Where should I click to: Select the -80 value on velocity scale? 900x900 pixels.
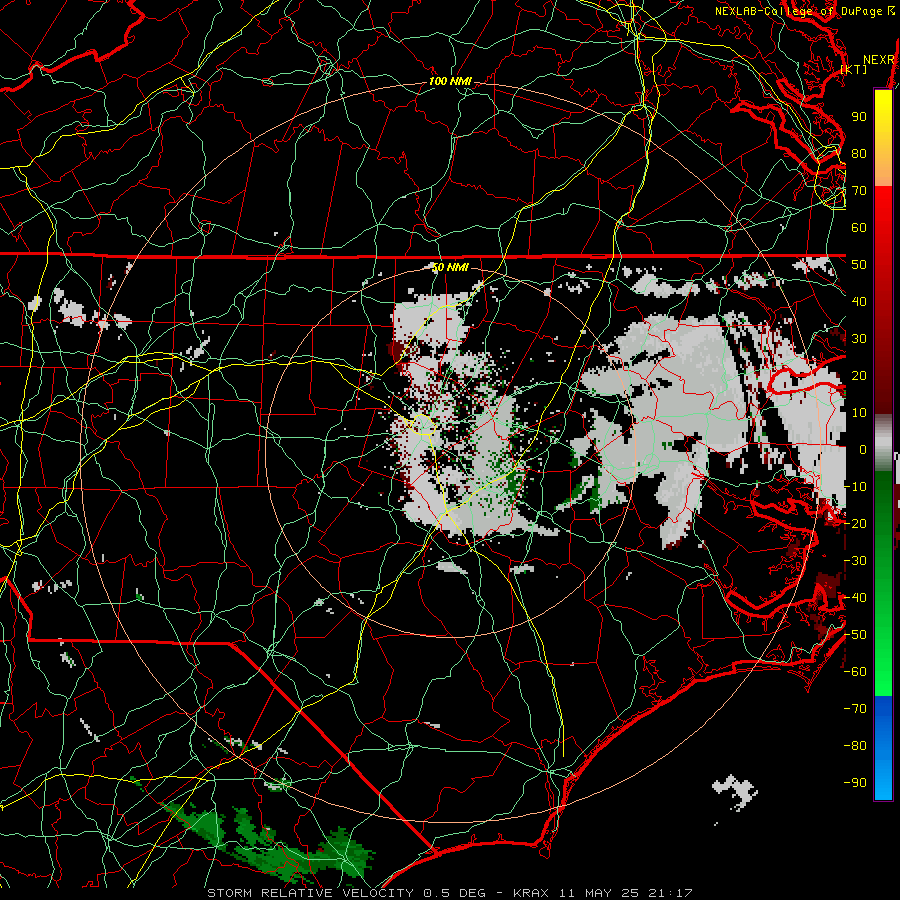pos(855,746)
